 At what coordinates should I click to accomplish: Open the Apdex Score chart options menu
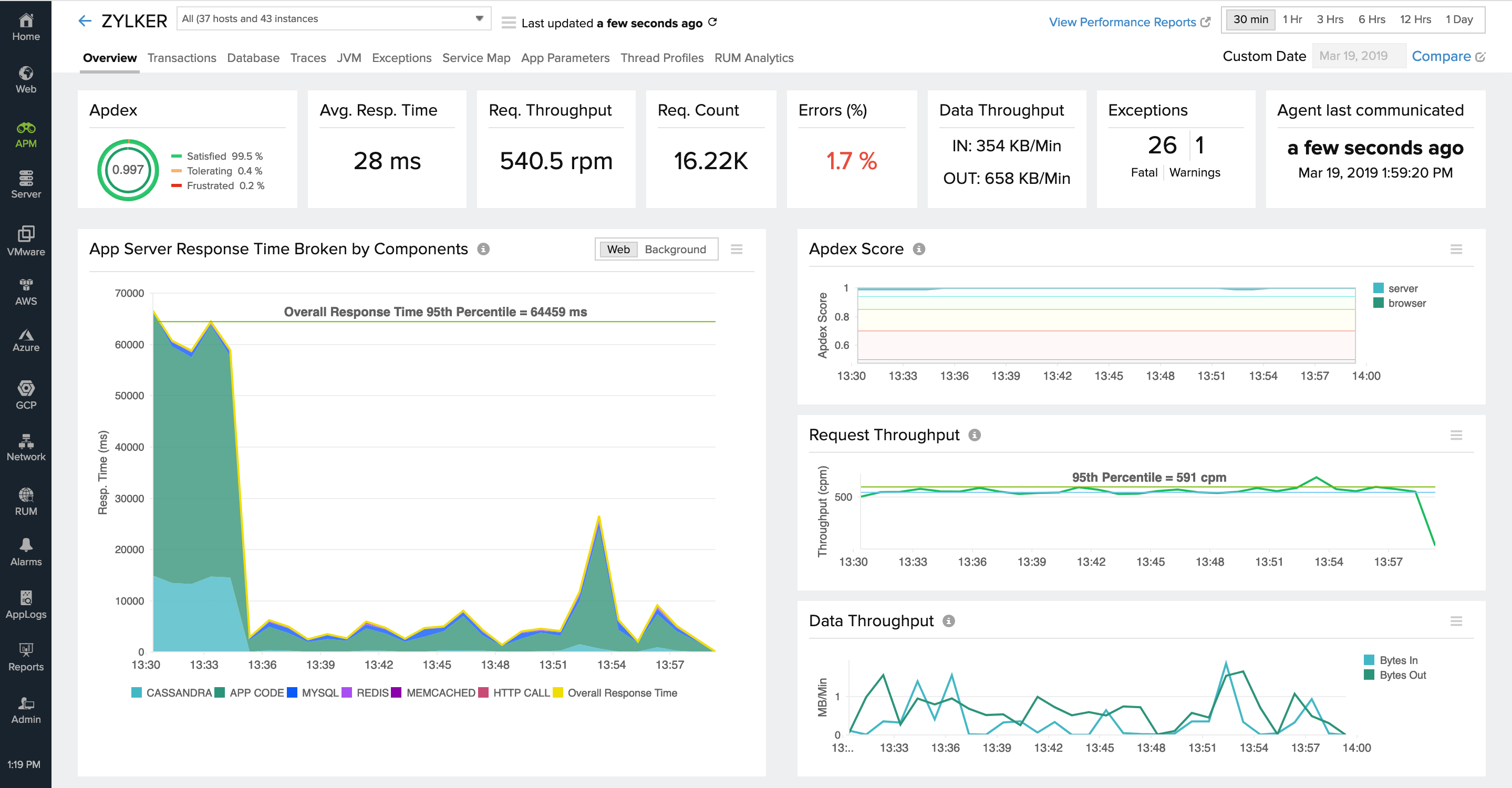tap(1456, 249)
